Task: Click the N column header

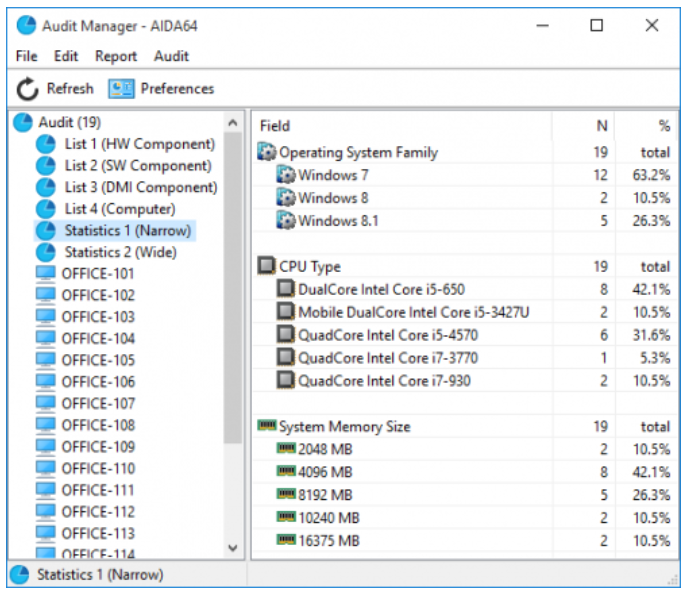Action: pos(584,126)
